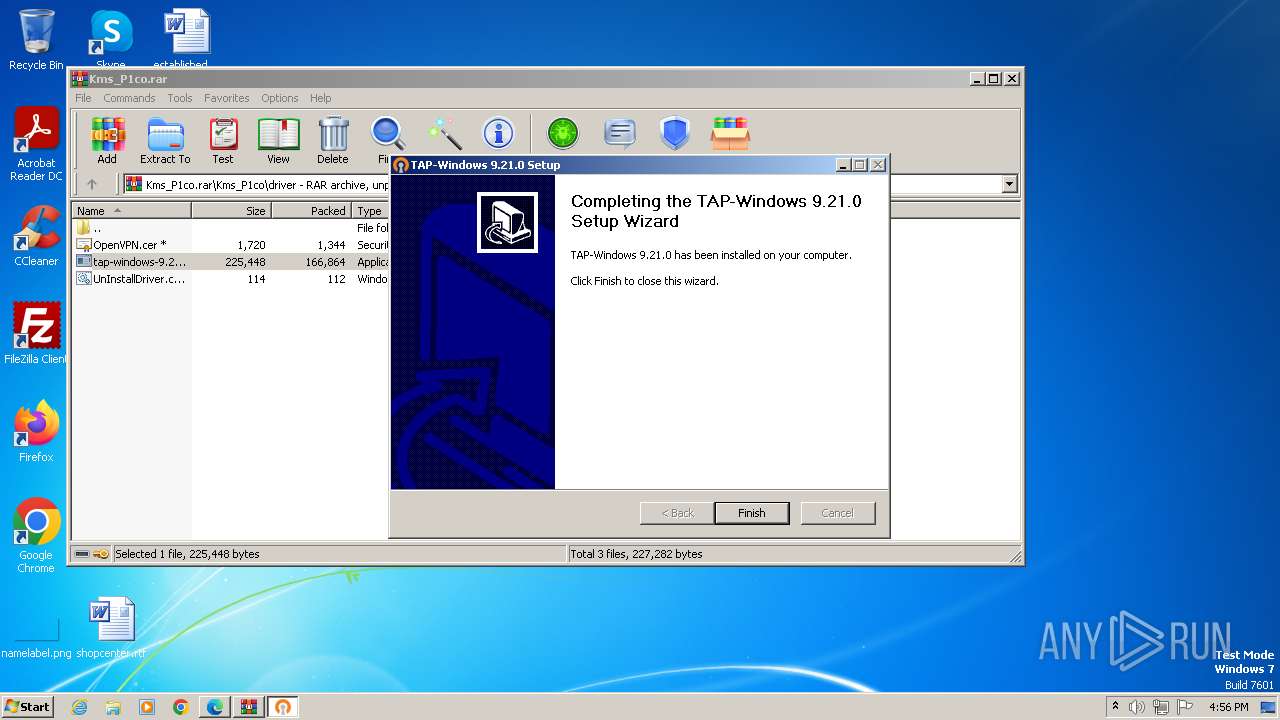Click the green VirusScan bug icon
This screenshot has height=720, width=1280.
point(563,133)
